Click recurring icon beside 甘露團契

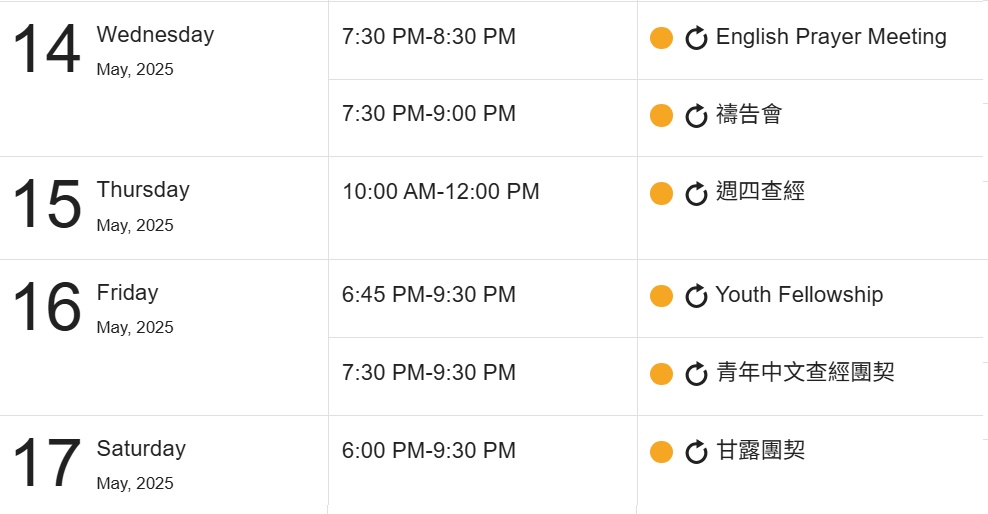(696, 452)
